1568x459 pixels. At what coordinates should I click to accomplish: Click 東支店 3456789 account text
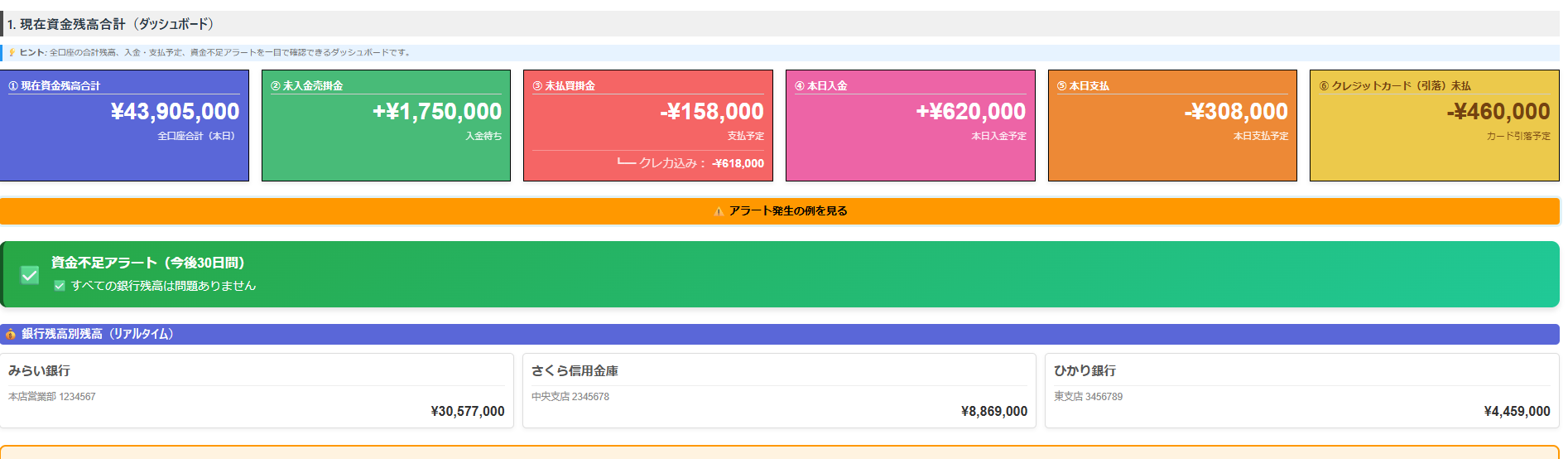click(1088, 397)
